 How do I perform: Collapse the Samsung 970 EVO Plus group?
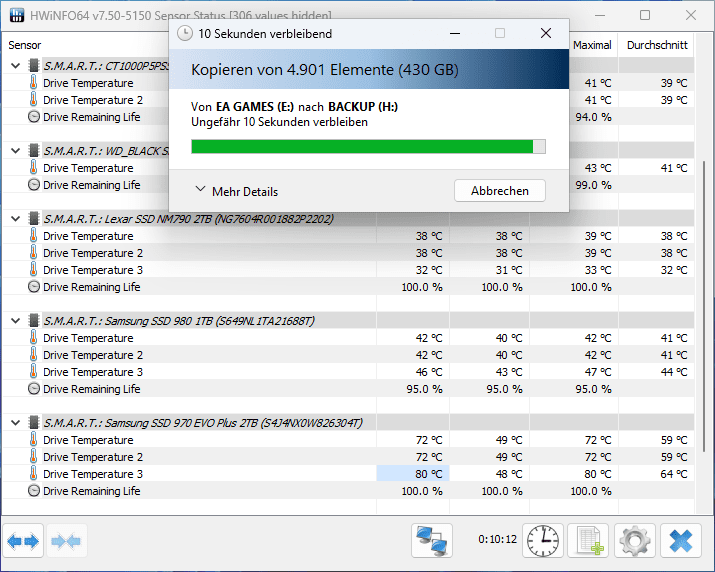16,423
